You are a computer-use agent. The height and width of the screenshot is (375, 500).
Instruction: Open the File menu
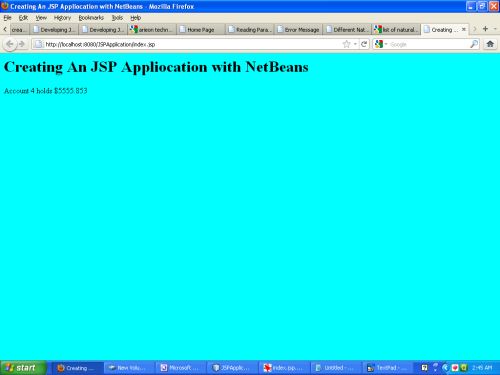[x=7, y=18]
